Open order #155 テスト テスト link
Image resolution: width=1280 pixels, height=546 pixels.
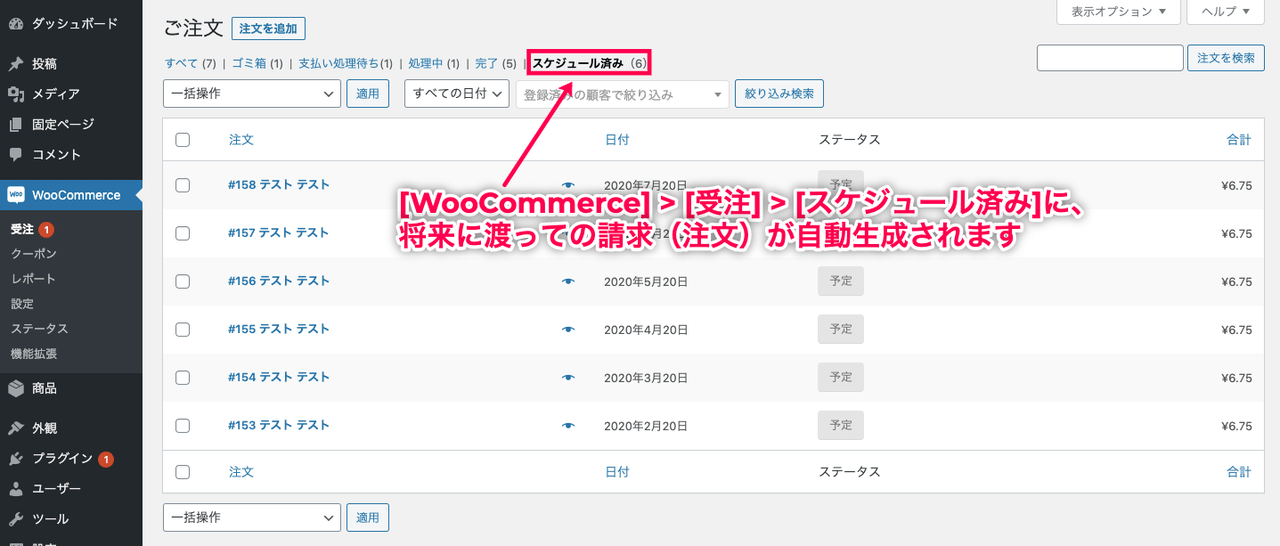[x=279, y=329]
